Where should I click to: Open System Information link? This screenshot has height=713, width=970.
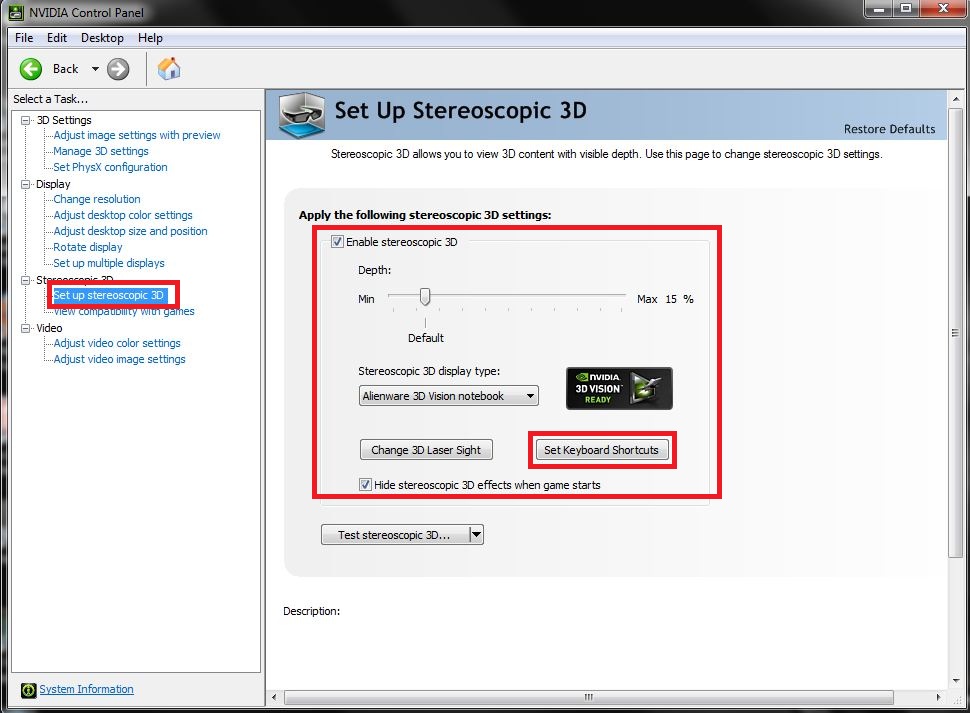pos(86,690)
